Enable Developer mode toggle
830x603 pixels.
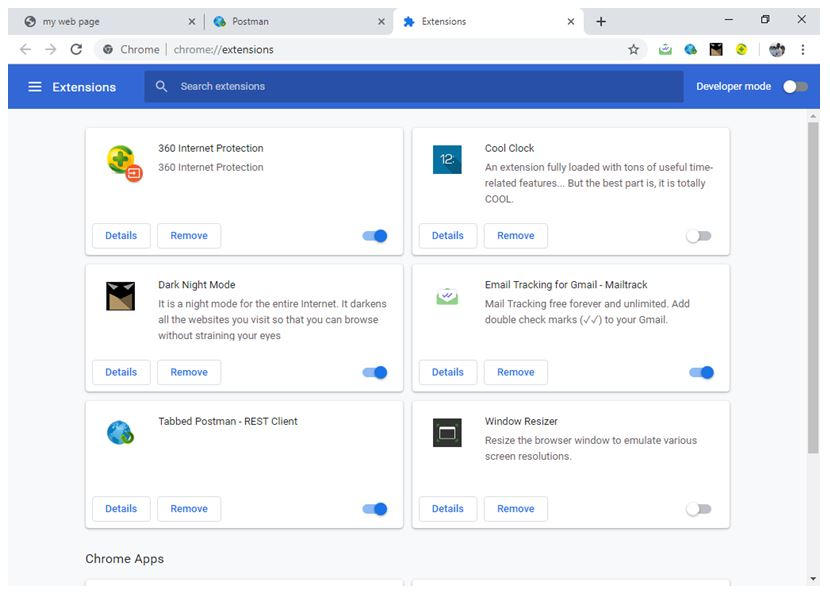point(796,86)
